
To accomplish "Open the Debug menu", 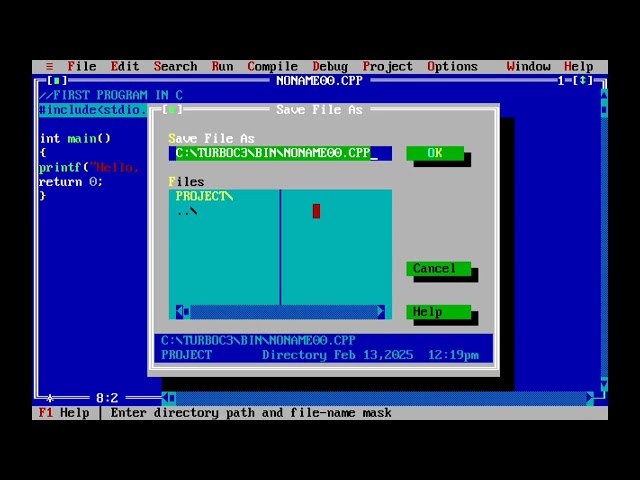I will click(330, 67).
